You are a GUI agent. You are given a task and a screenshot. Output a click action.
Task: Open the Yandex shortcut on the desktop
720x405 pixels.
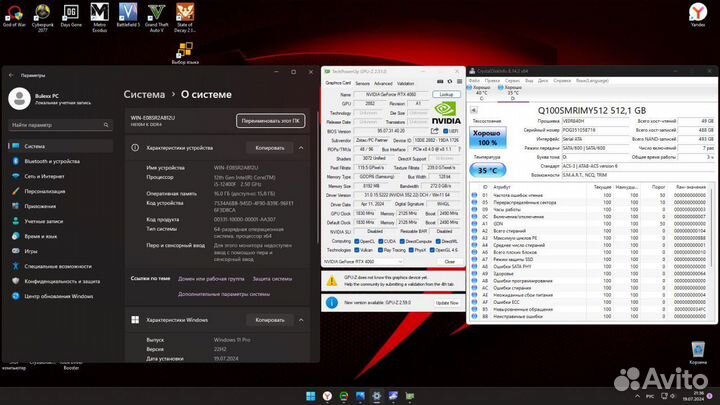tap(698, 15)
